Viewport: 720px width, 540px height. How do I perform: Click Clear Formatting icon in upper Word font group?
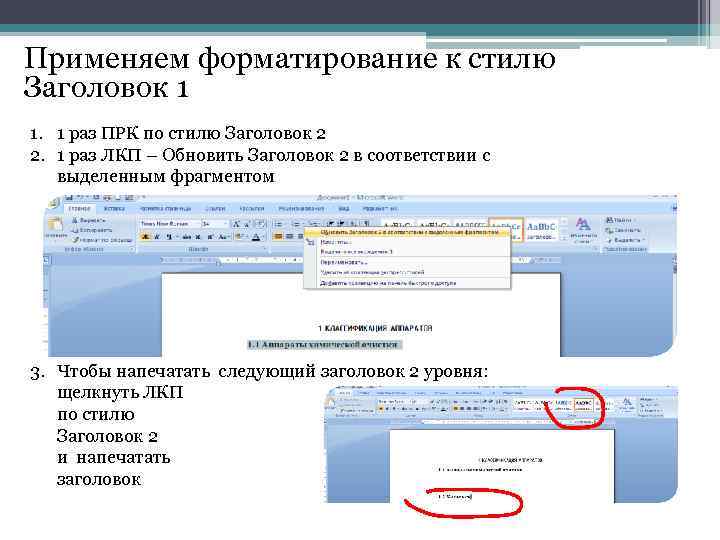tap(260, 224)
